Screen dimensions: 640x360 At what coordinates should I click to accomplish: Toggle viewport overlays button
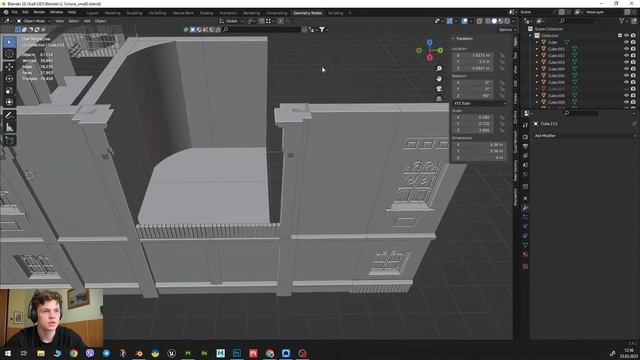tap(465, 21)
